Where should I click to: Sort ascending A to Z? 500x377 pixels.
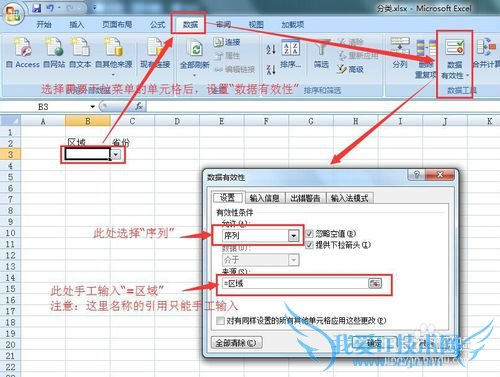click(x=271, y=49)
